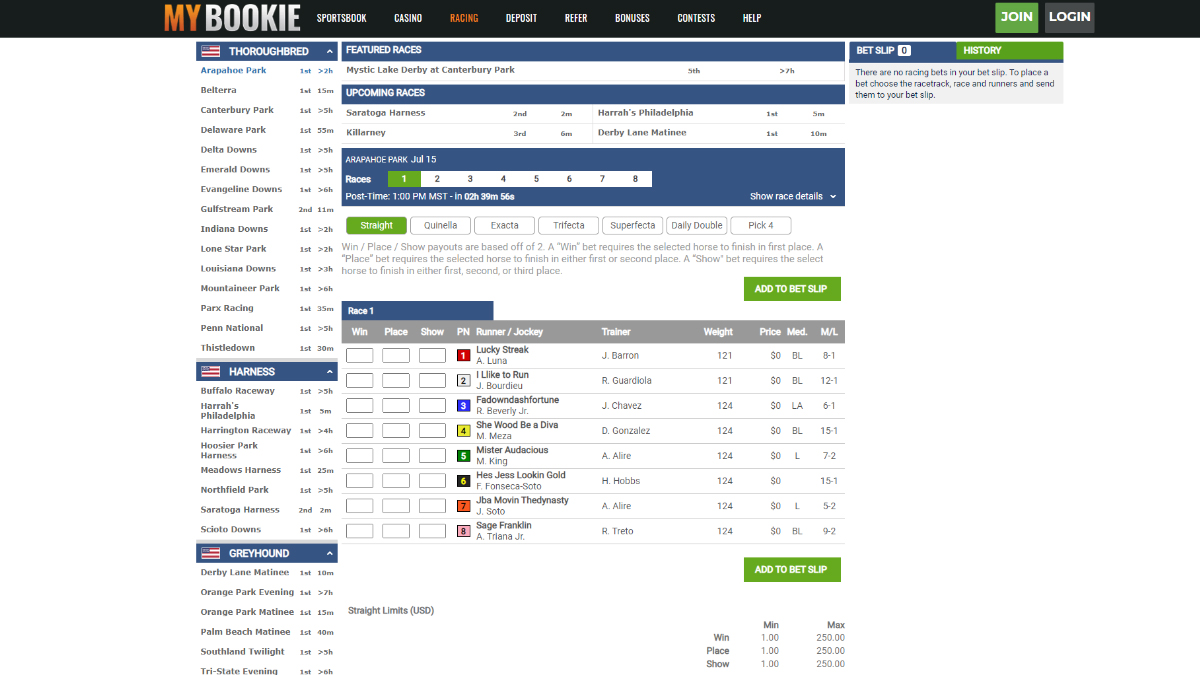This screenshot has width=1200, height=675.
Task: Open Southland Twilight greyhound track
Action: tap(243, 652)
